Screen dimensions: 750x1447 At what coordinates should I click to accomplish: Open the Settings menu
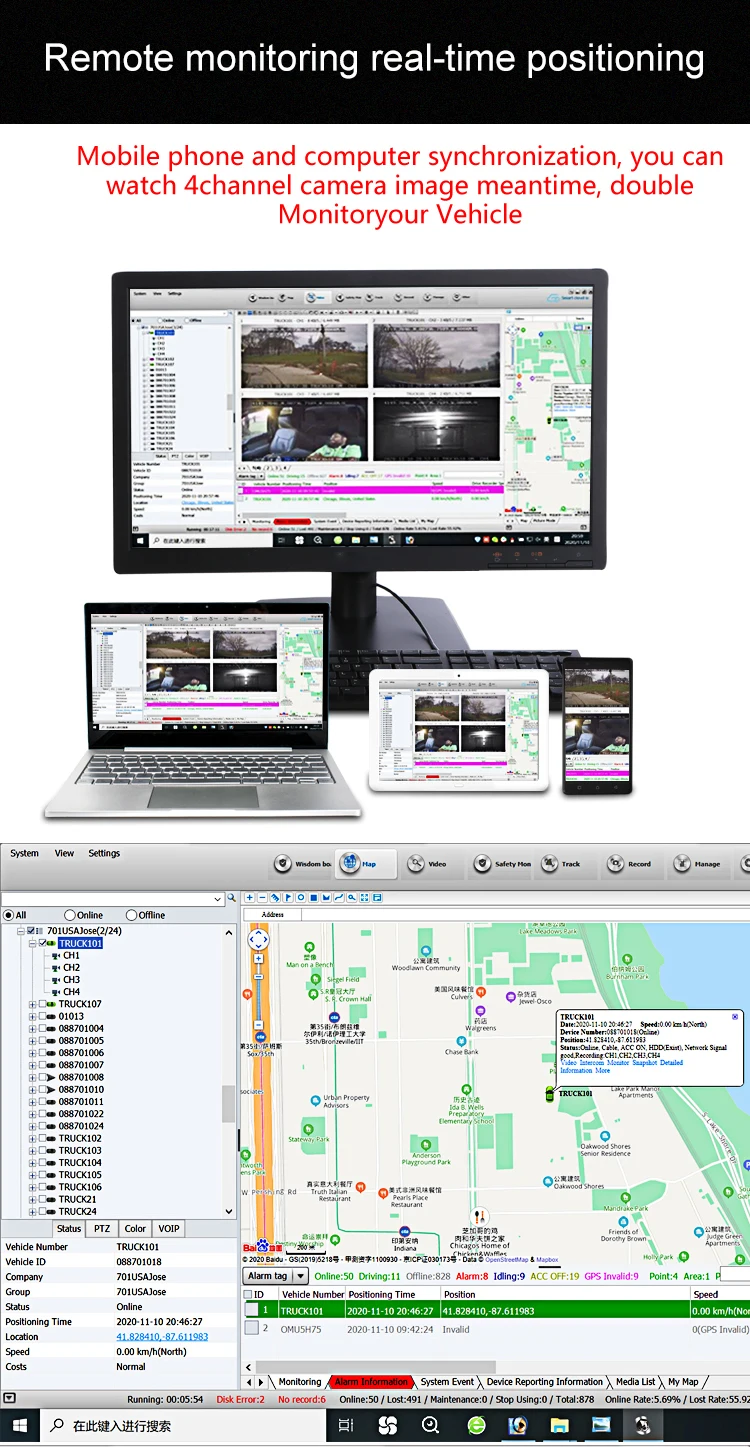point(104,853)
